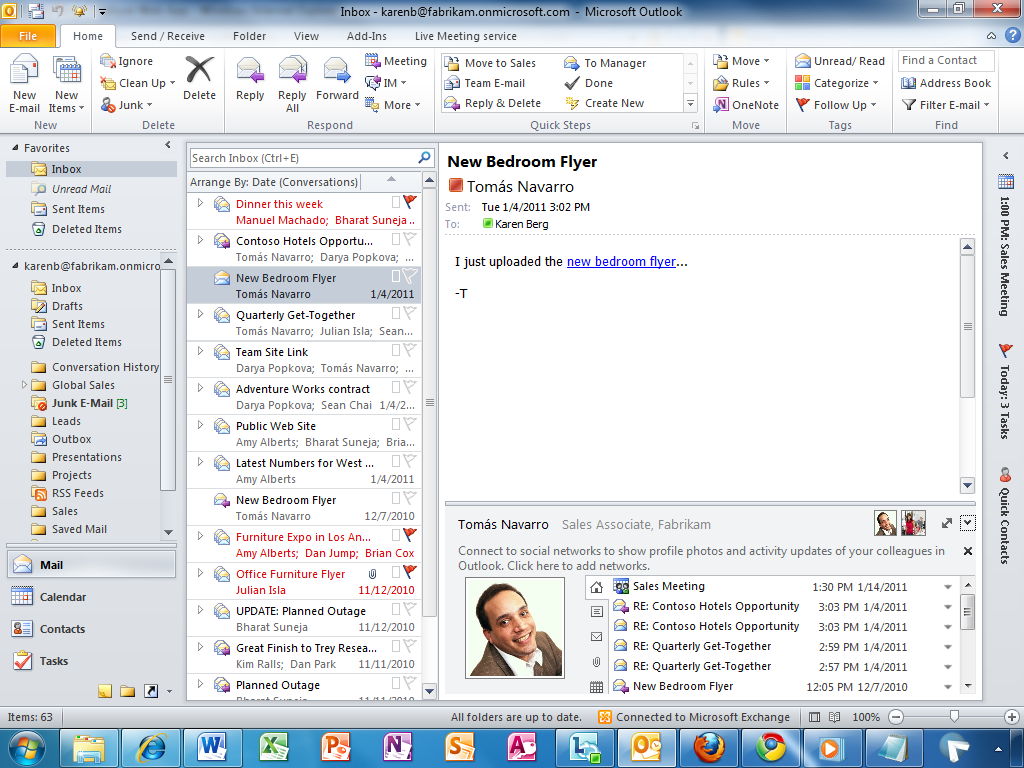Click the Ignore conversation button
This screenshot has width=1024, height=768.
click(127, 61)
